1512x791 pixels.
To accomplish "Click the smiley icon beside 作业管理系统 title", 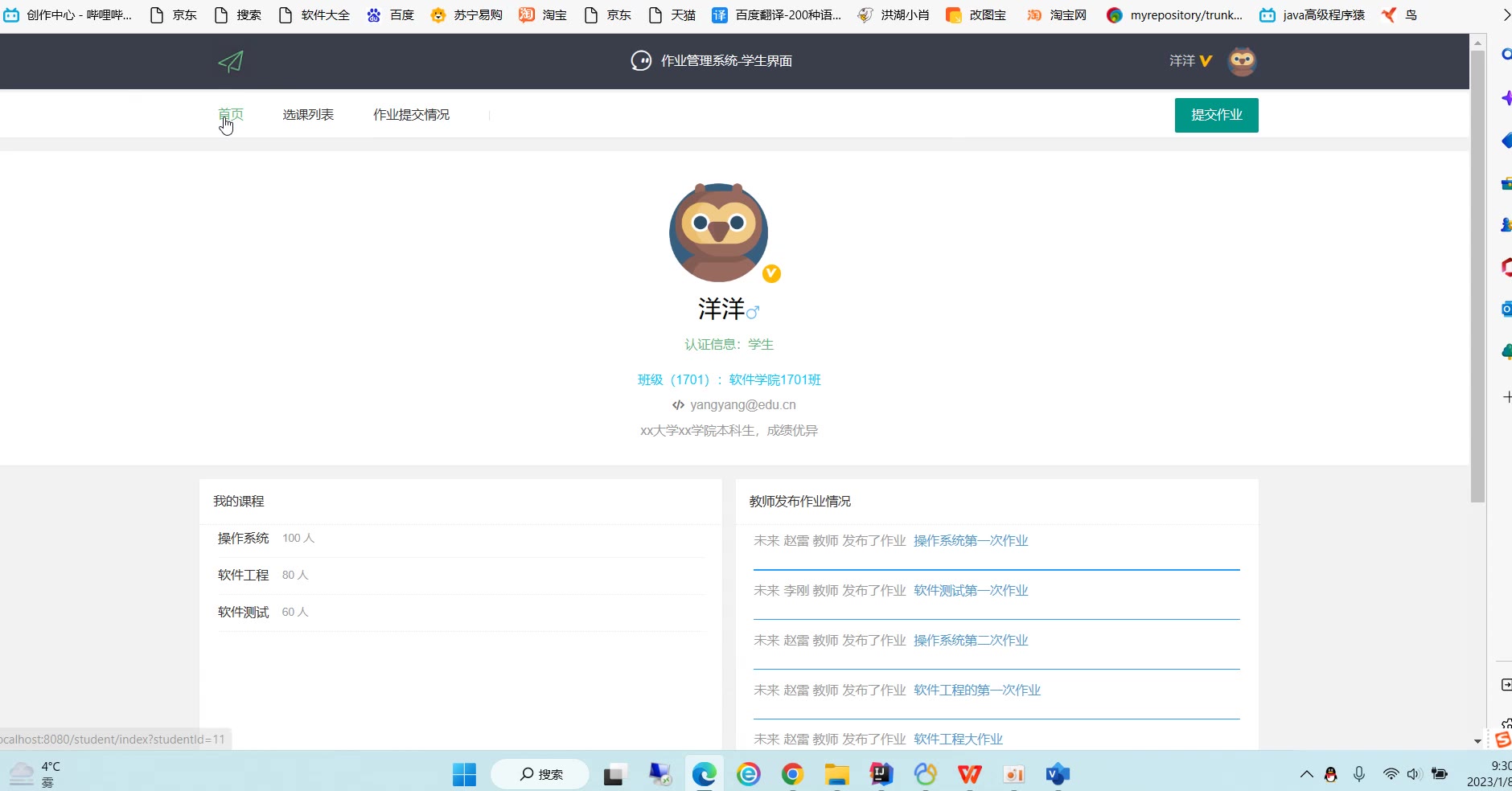I will (x=641, y=61).
